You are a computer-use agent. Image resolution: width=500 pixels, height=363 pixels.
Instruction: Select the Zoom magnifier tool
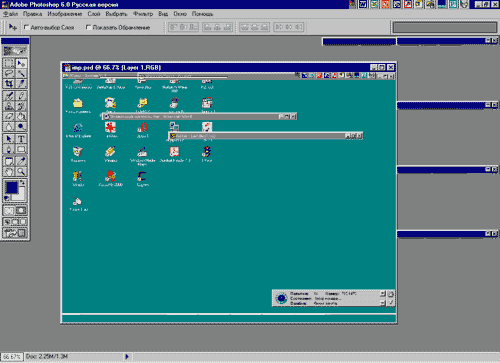click(x=21, y=172)
